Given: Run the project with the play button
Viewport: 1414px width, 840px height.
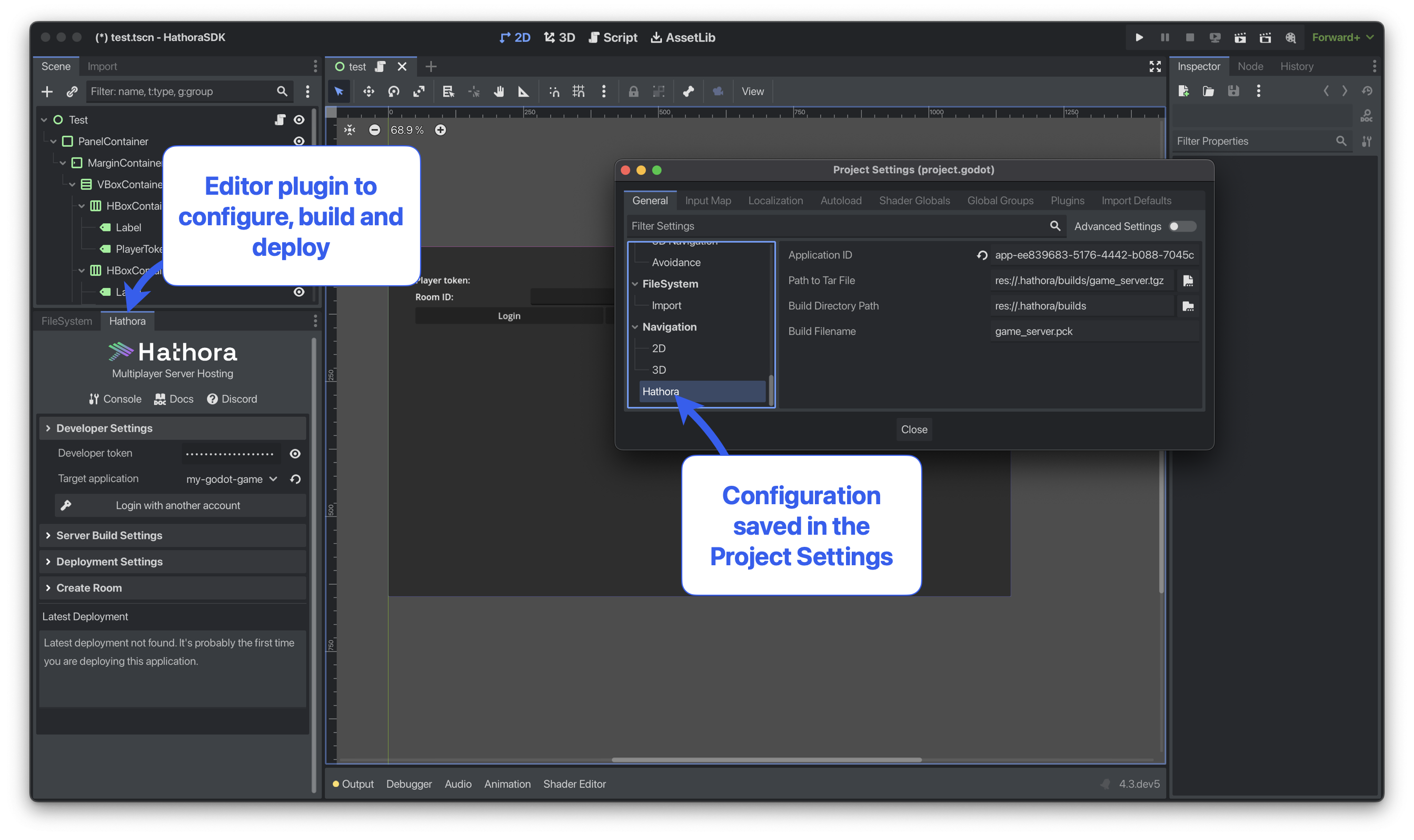Looking at the screenshot, I should click(1139, 37).
